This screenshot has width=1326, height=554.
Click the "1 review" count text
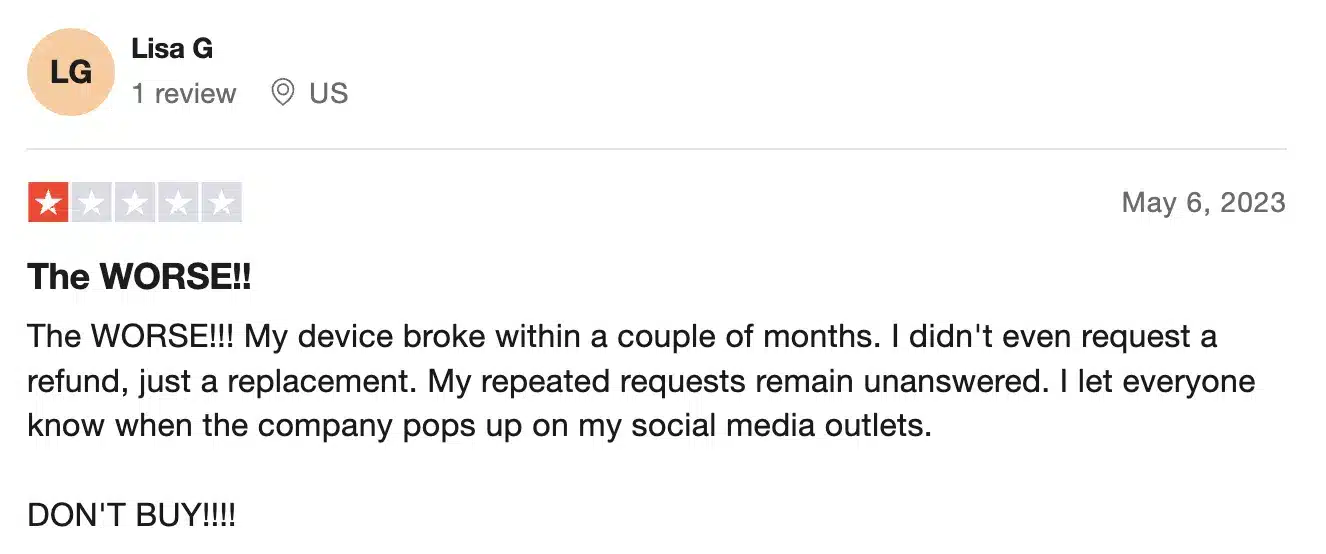184,94
